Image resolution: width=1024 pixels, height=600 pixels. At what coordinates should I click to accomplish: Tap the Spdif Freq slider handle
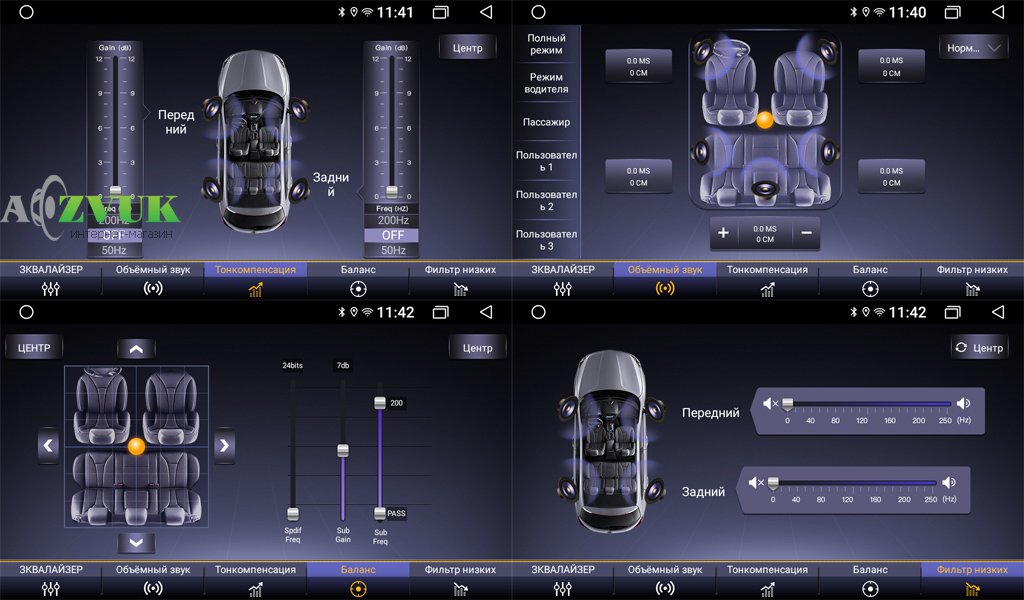(293, 514)
